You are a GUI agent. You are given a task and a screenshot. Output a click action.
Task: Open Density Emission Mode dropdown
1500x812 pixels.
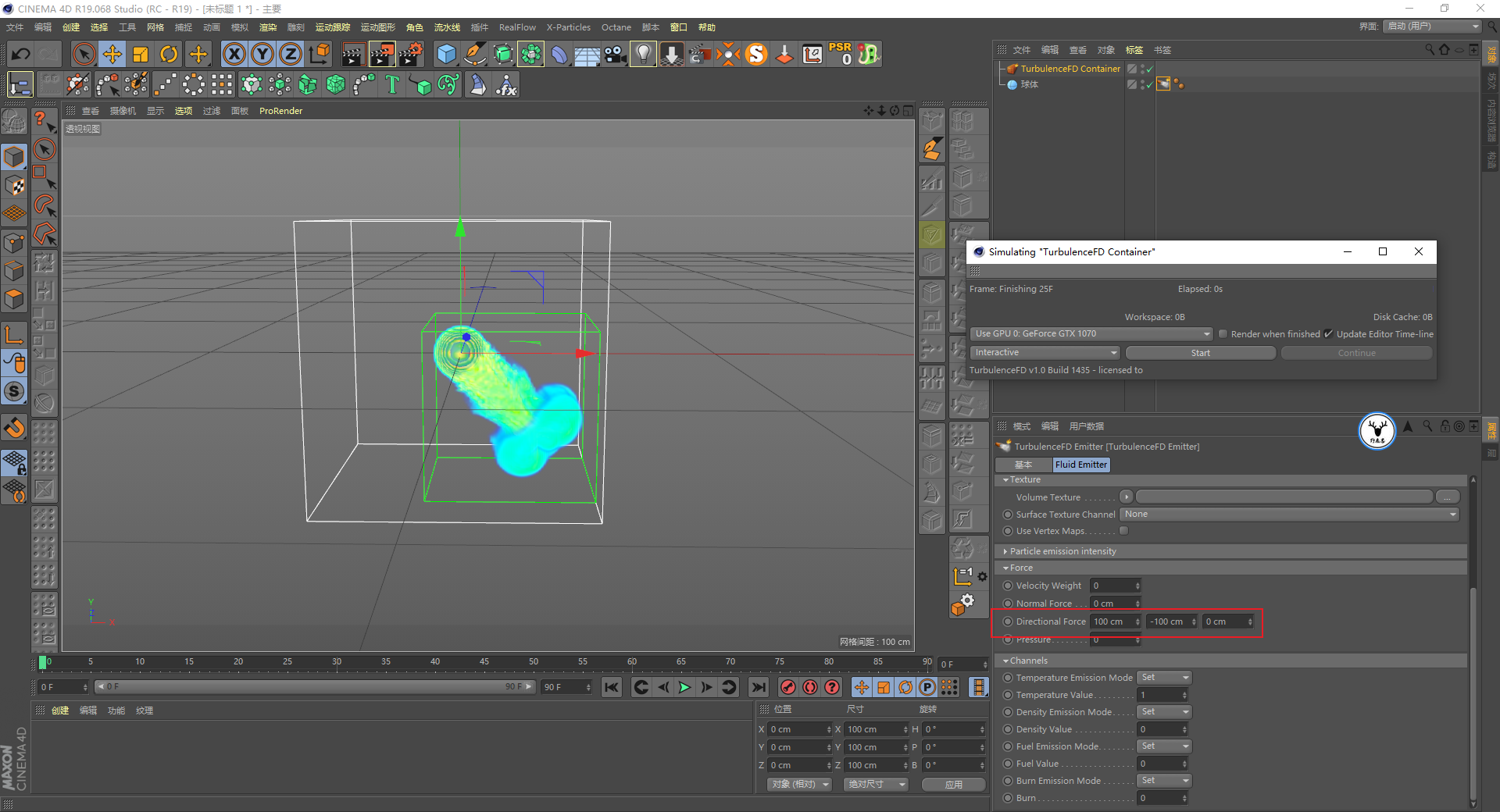pyautogui.click(x=1164, y=712)
